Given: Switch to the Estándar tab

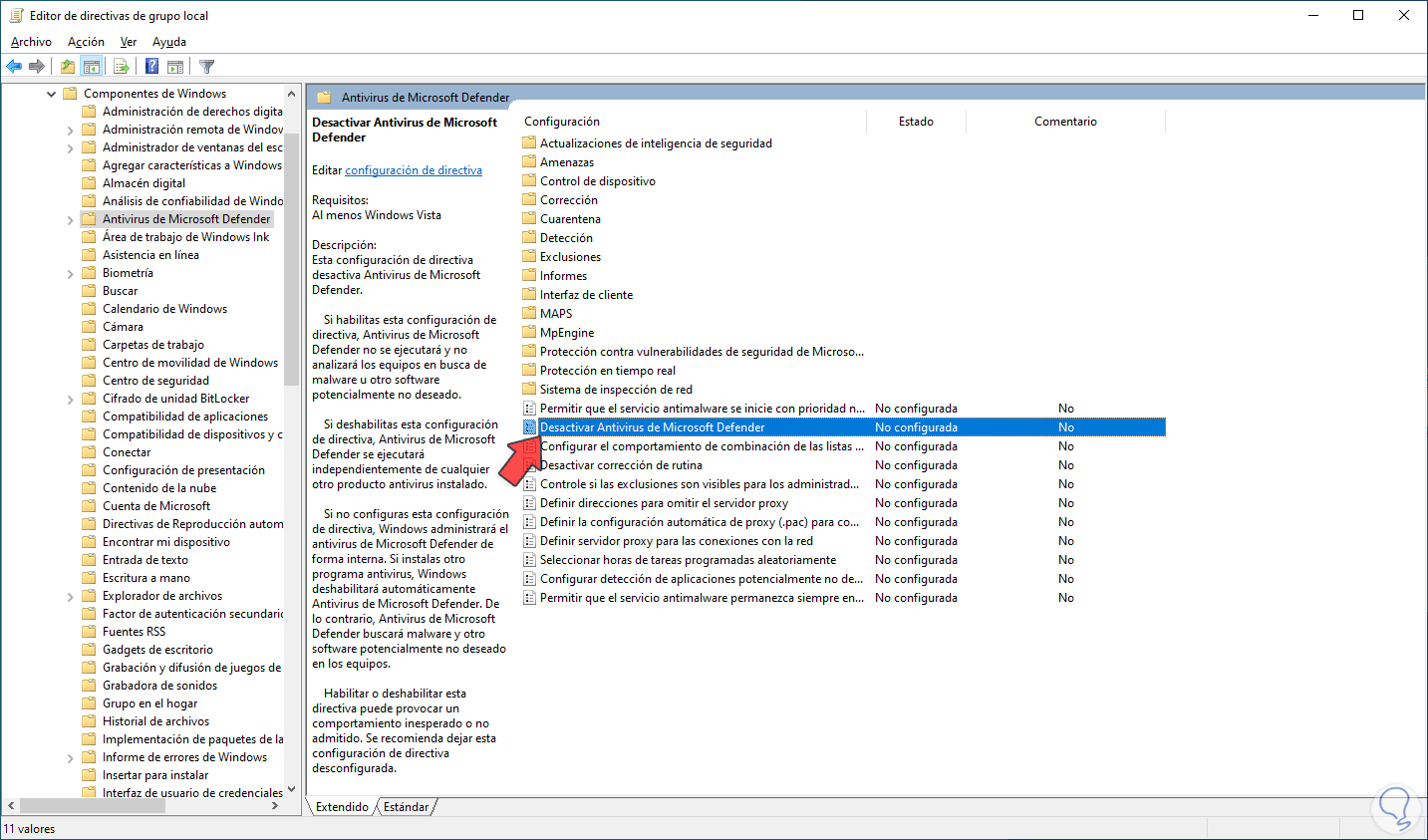Looking at the screenshot, I should 407,807.
